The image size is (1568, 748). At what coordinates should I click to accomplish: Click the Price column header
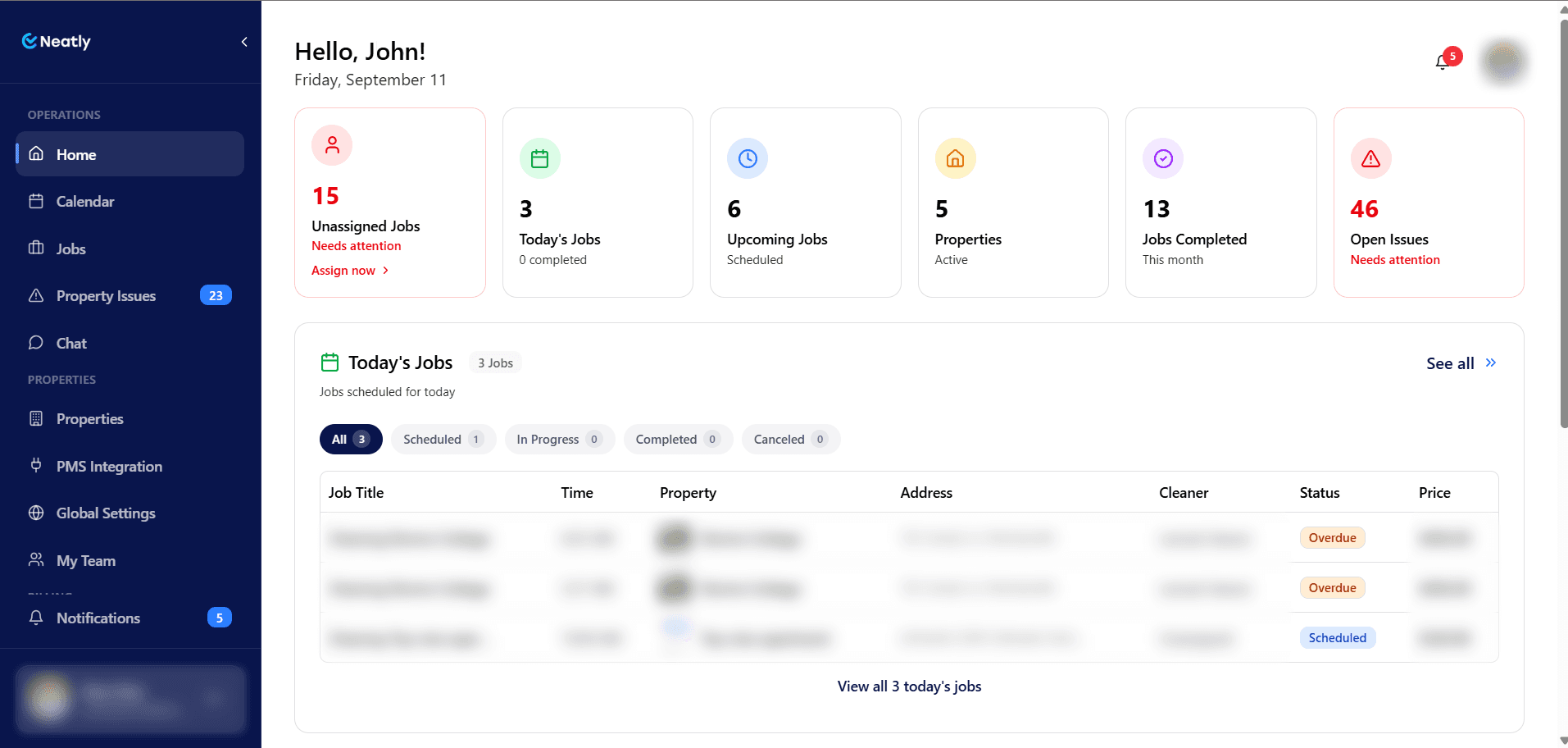point(1434,493)
